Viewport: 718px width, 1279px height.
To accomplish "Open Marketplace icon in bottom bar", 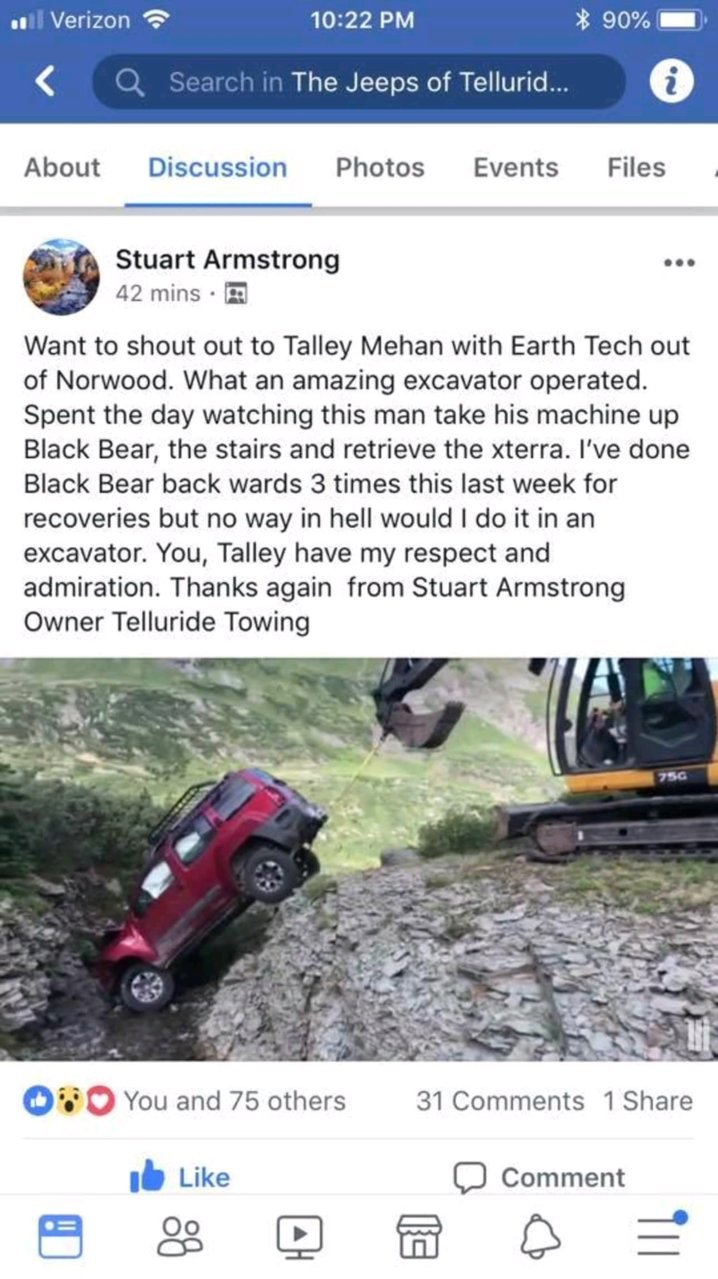I will tap(419, 1236).
